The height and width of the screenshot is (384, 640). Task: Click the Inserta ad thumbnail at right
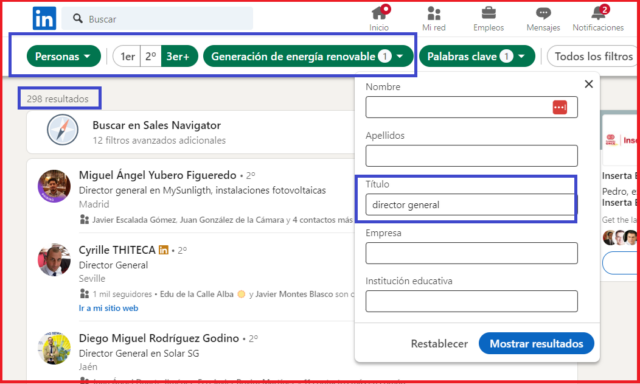click(621, 140)
